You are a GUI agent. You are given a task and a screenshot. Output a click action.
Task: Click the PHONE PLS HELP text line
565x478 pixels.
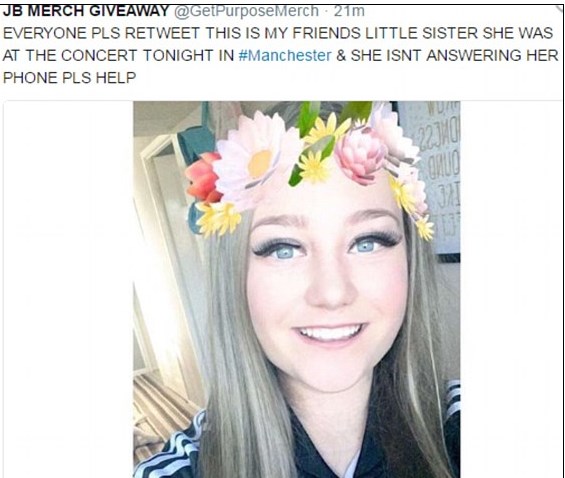tap(69, 78)
